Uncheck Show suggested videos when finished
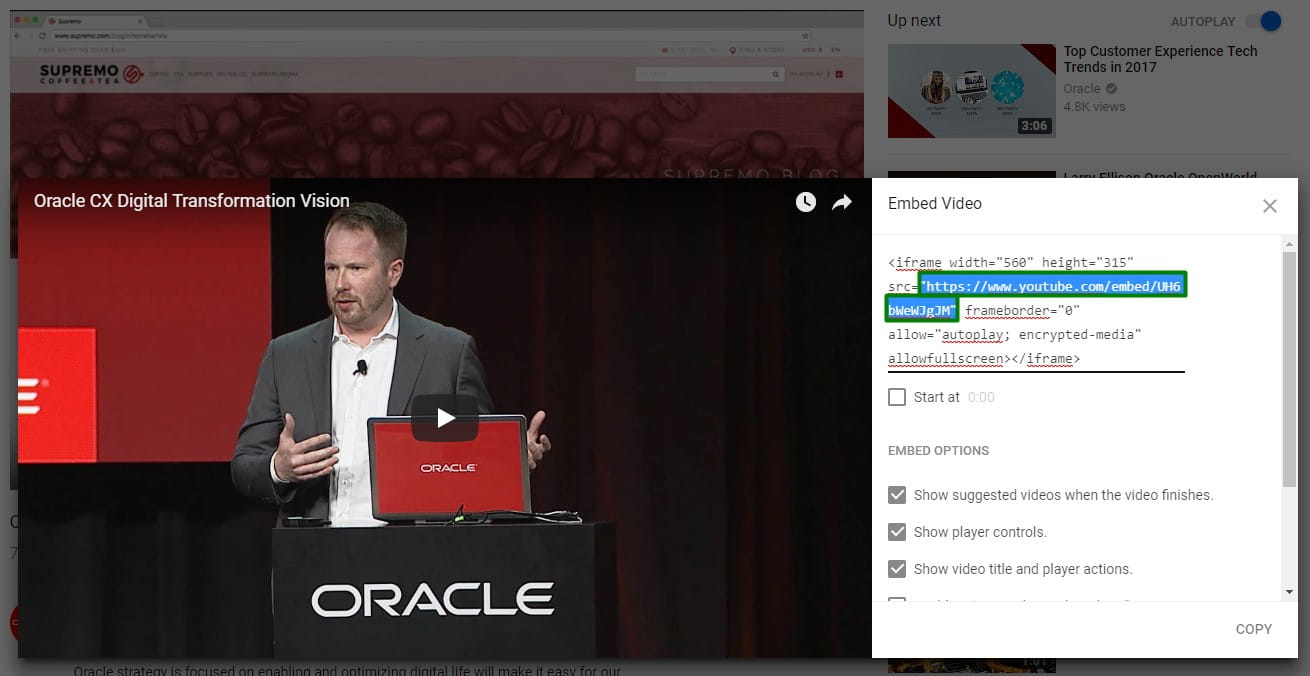The image size is (1310, 676). tap(897, 495)
